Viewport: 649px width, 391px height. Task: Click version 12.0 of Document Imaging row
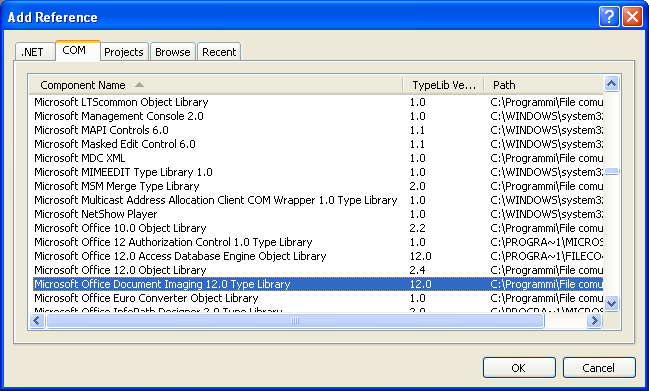[421, 284]
